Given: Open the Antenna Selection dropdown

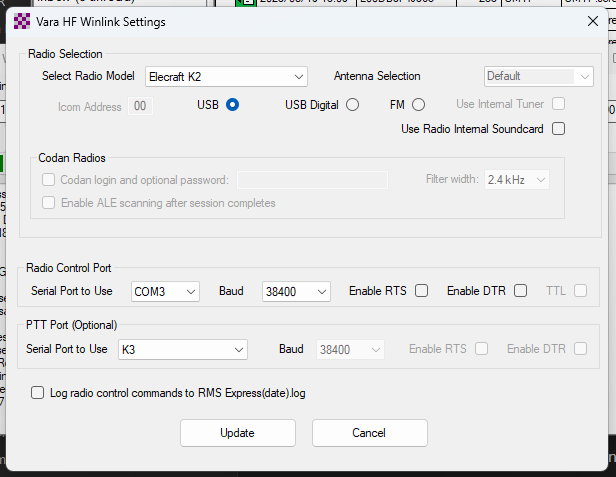Looking at the screenshot, I should [x=538, y=76].
